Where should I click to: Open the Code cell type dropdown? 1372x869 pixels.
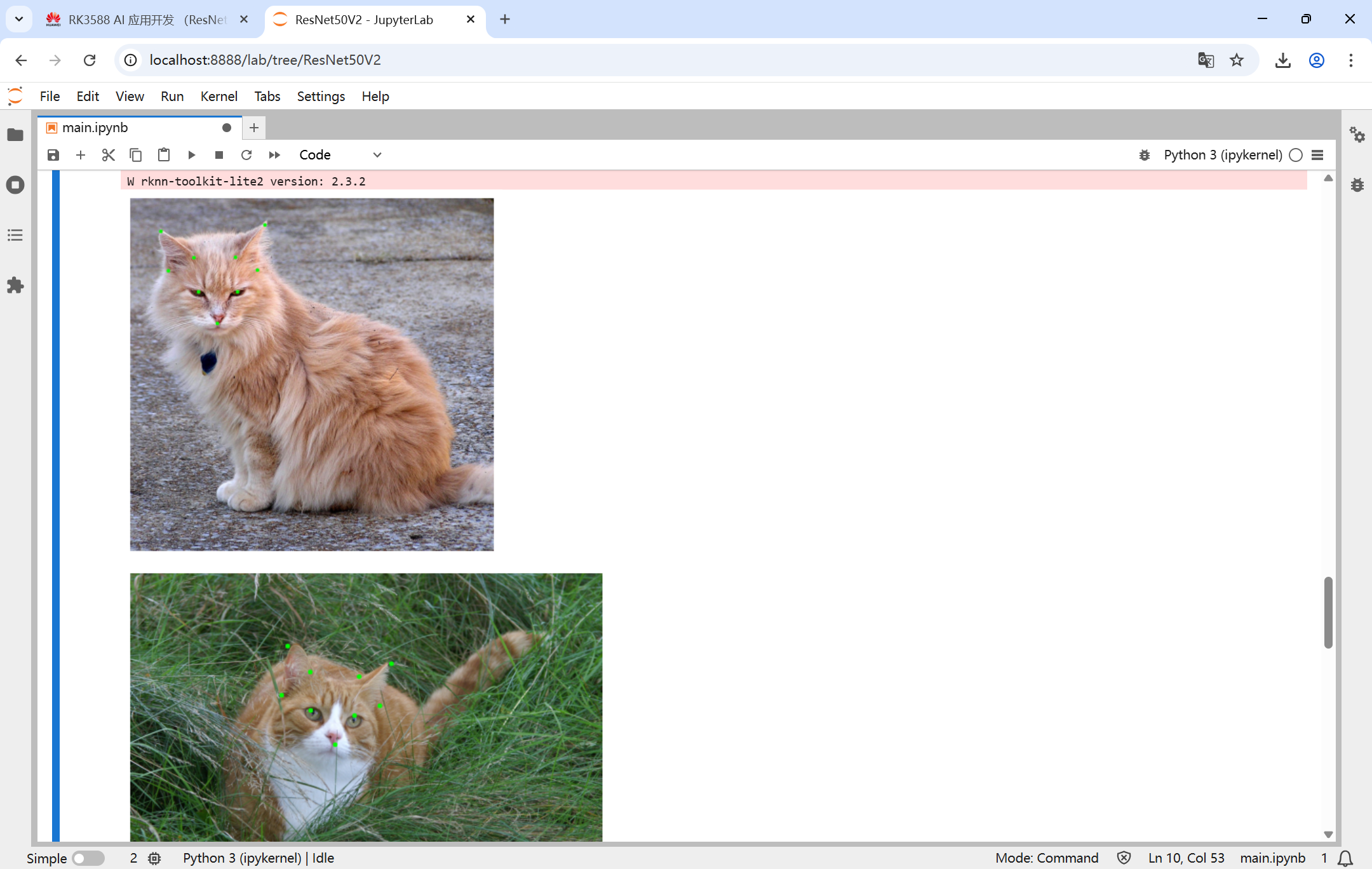(x=340, y=155)
